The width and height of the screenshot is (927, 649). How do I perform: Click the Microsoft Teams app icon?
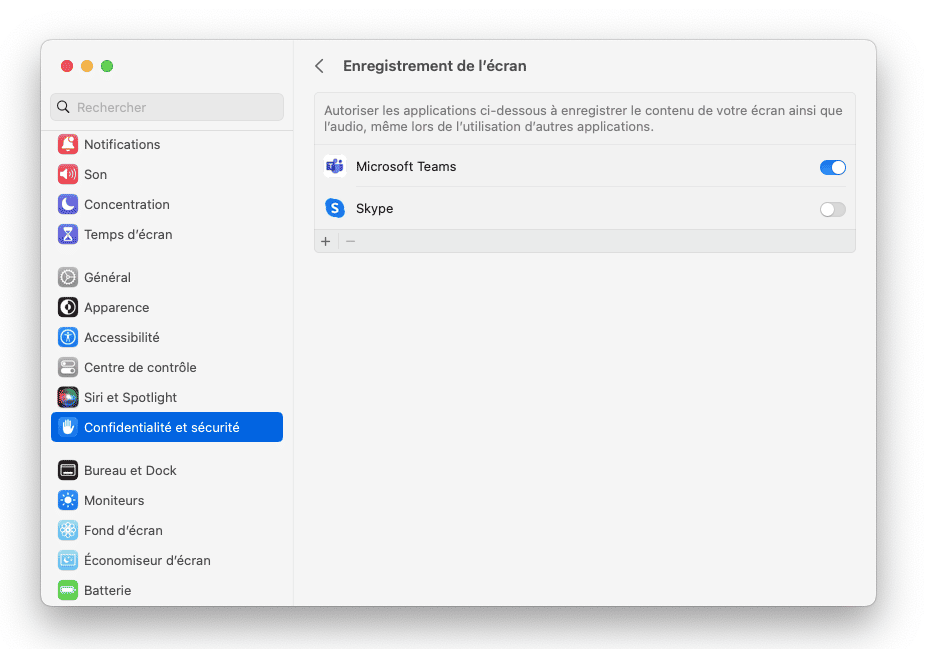[335, 167]
